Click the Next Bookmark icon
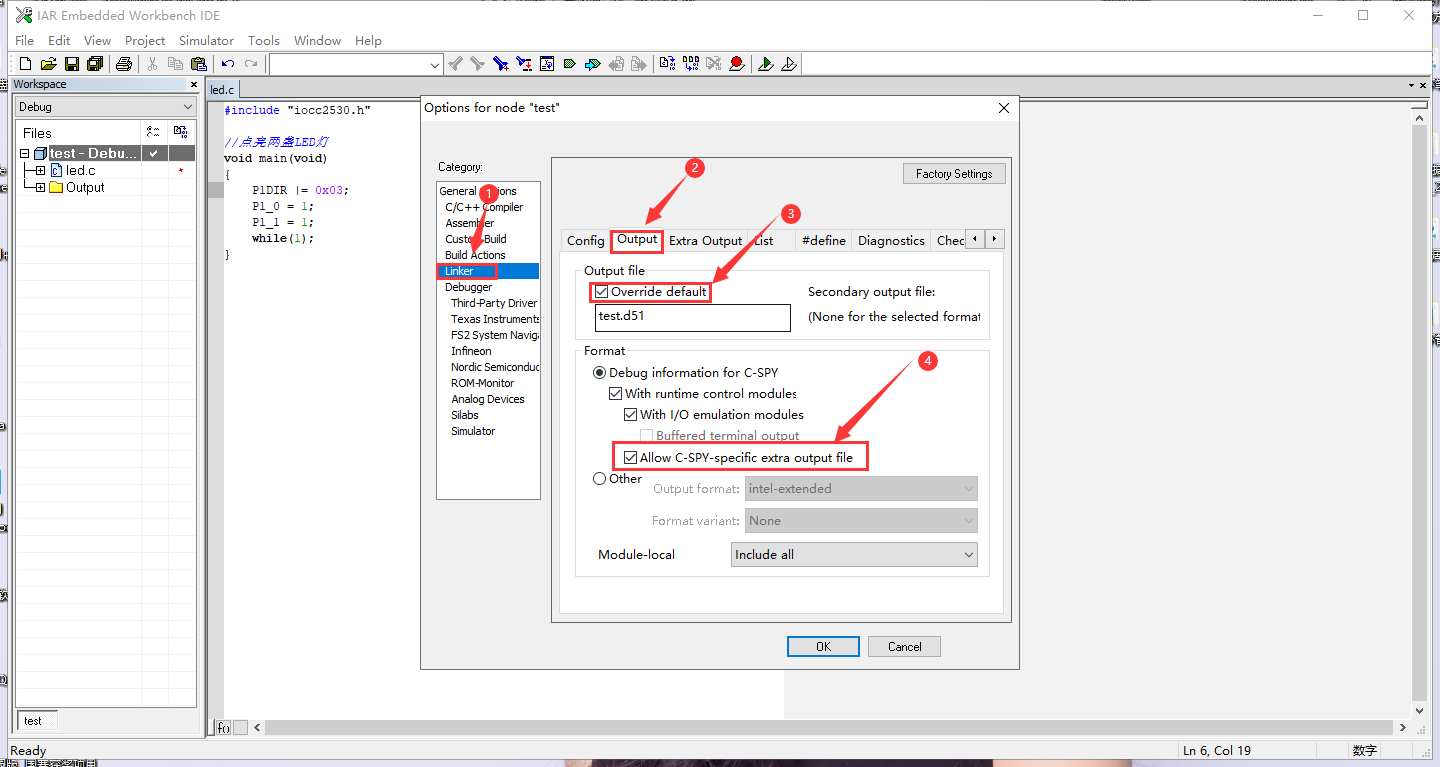The height and width of the screenshot is (767, 1440). (593, 64)
